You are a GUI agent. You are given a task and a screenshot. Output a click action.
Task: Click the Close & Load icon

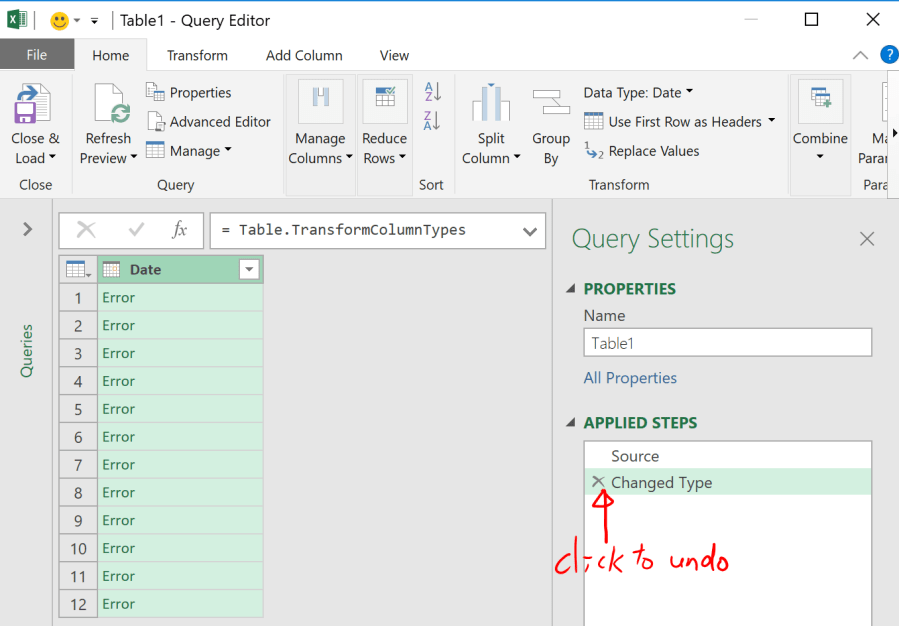pyautogui.click(x=34, y=105)
